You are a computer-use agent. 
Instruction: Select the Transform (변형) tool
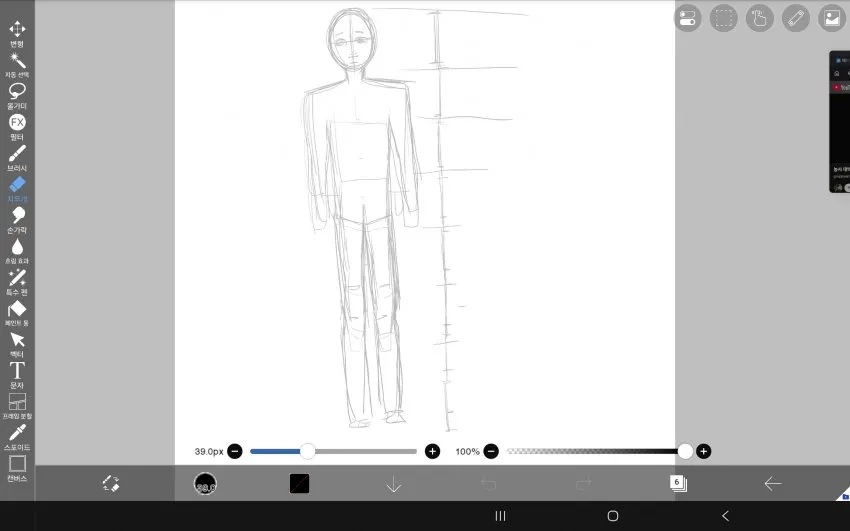point(17,34)
